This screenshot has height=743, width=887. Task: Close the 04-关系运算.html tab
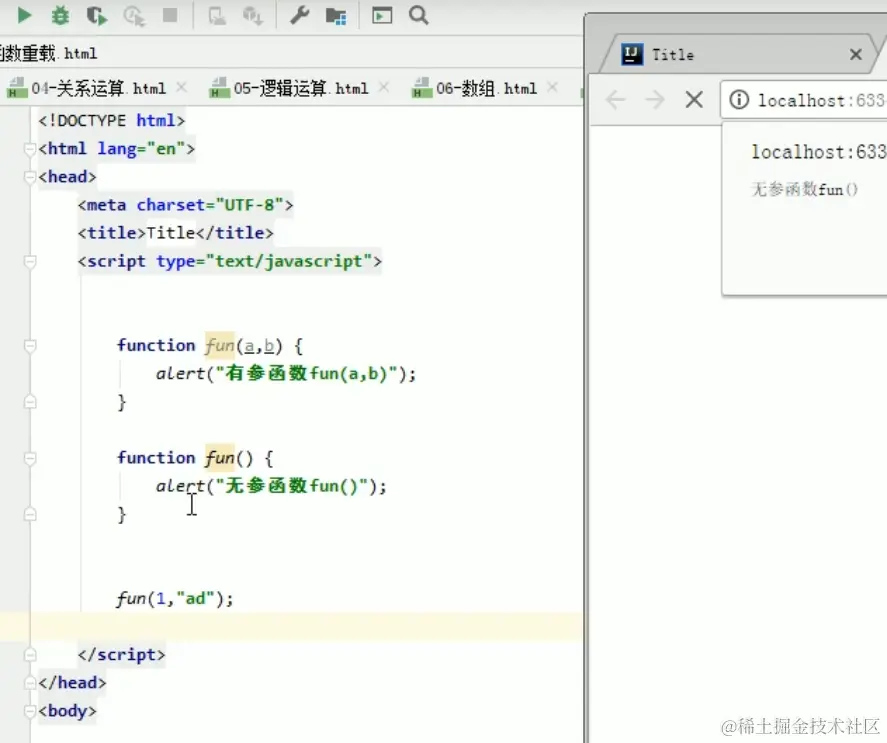point(181,87)
